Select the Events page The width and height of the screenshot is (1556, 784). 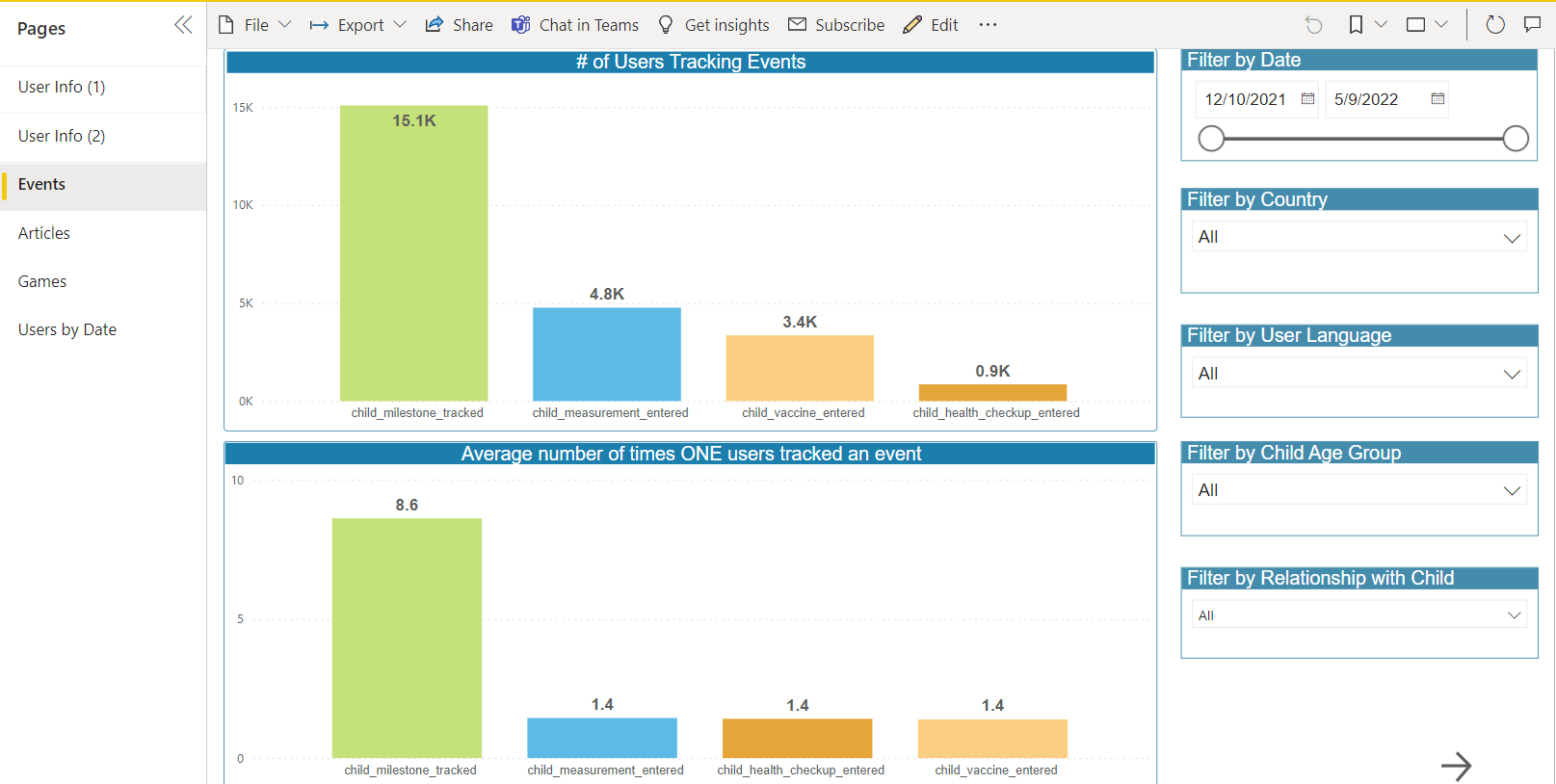click(103, 185)
